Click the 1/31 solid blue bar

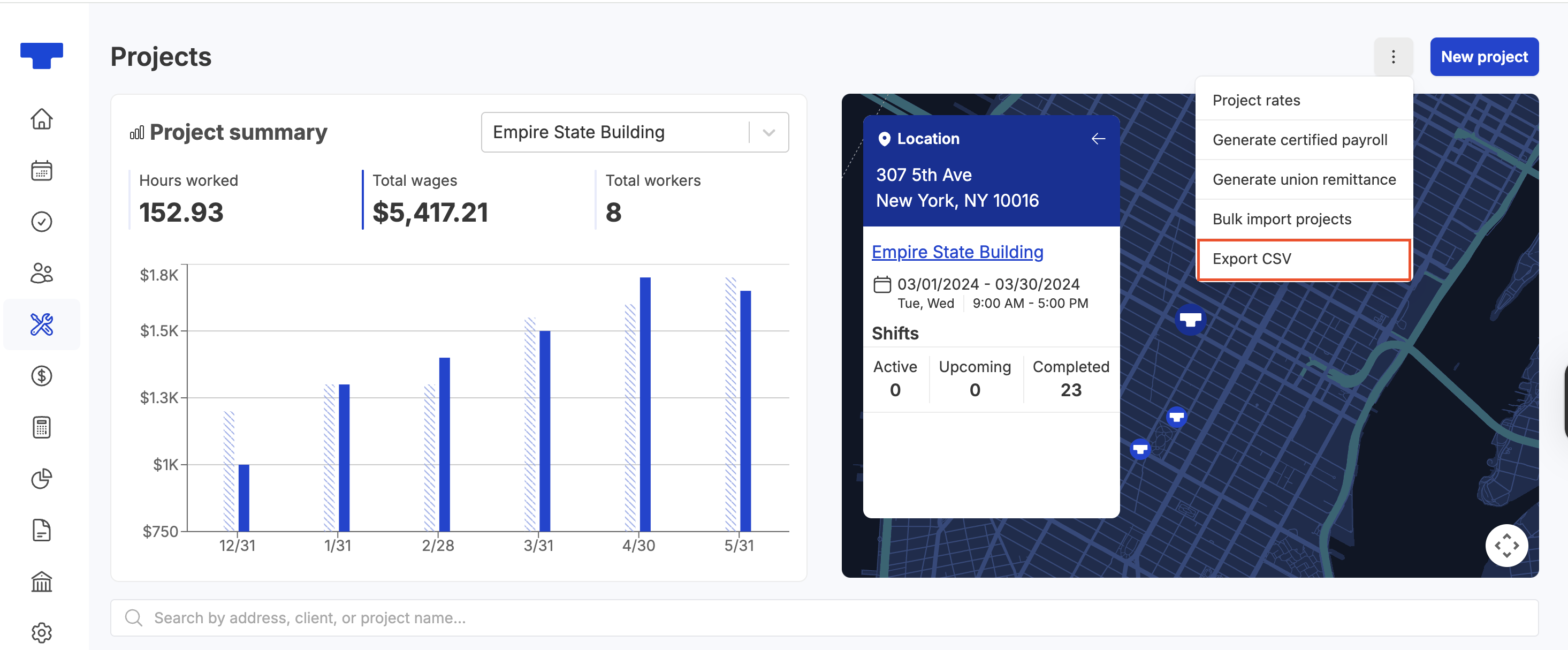(x=344, y=458)
